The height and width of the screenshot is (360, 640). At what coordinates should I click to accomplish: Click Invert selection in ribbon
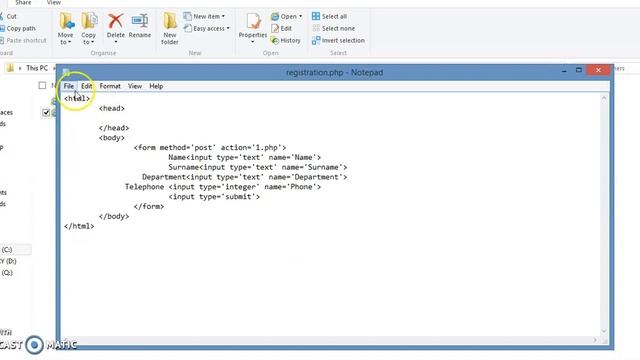click(338, 40)
